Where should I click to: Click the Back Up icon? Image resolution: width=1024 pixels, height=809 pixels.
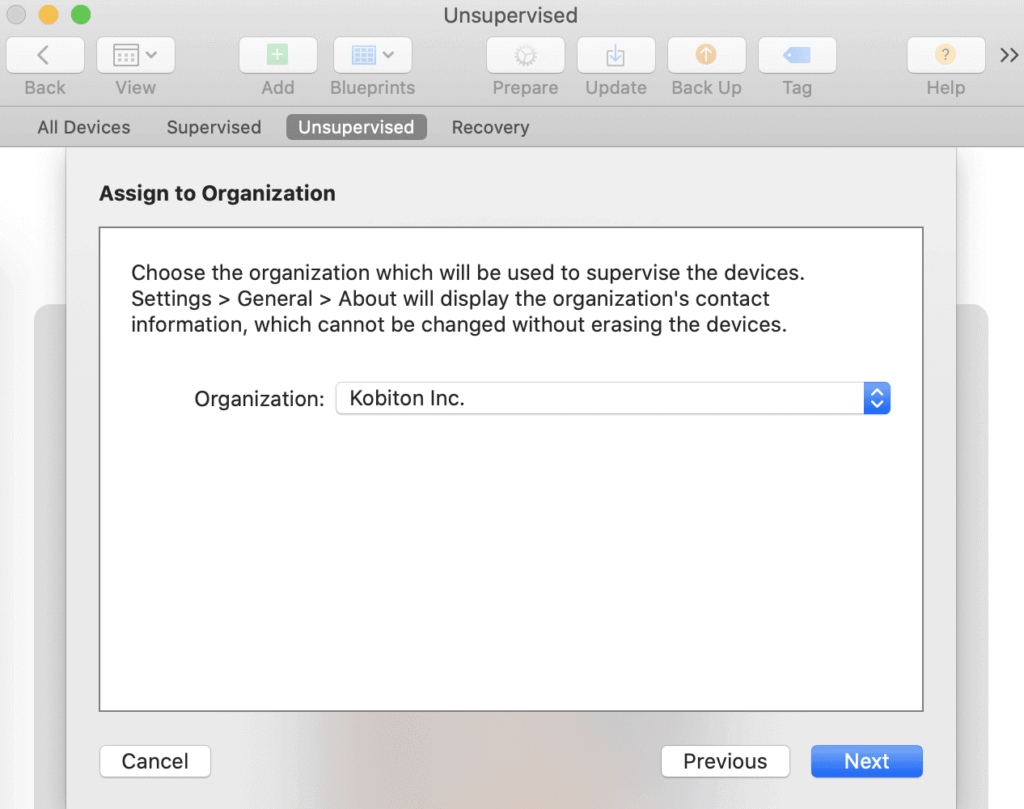(x=706, y=55)
